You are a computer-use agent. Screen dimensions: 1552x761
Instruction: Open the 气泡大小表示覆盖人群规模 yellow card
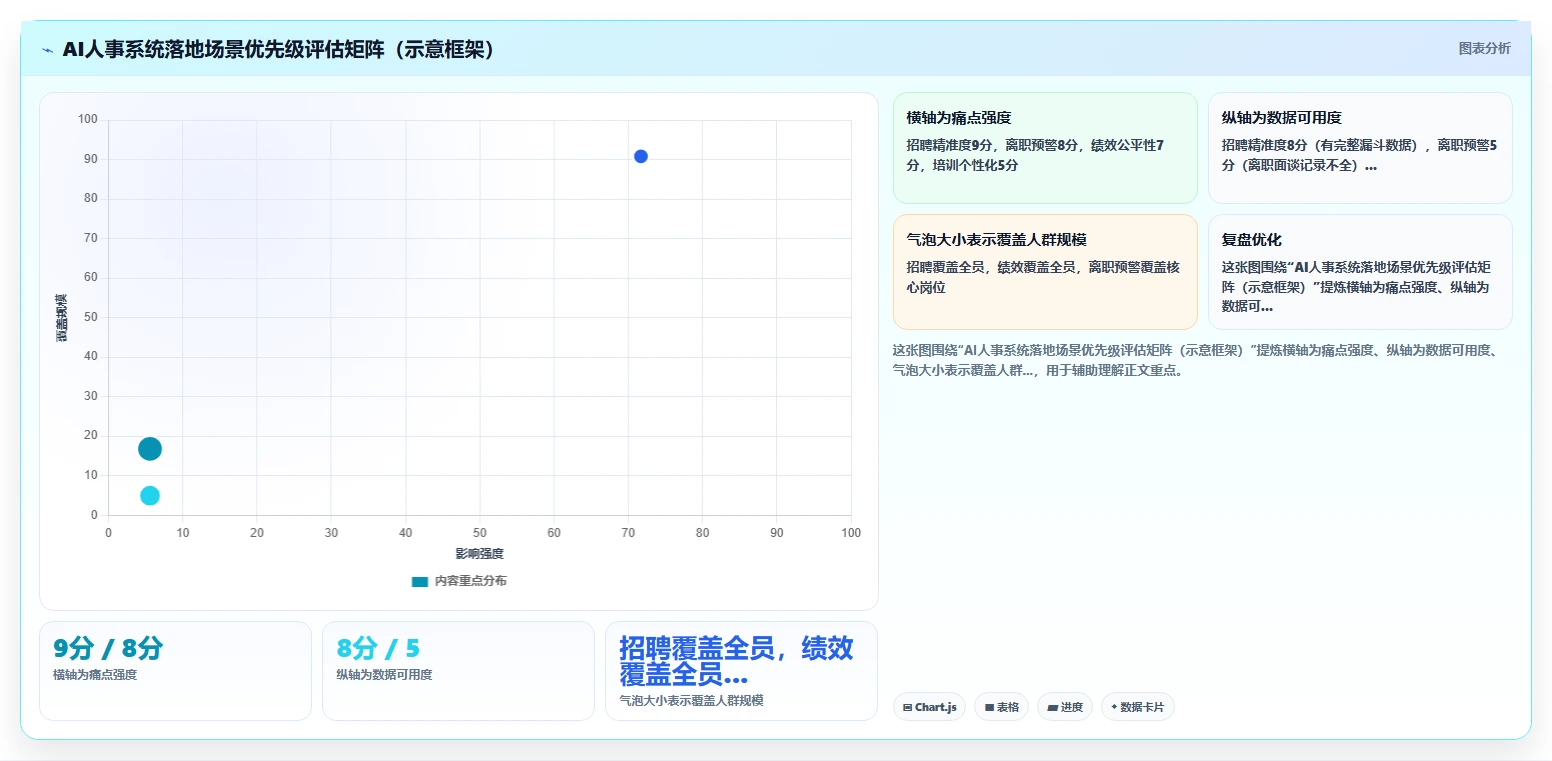click(x=1045, y=272)
